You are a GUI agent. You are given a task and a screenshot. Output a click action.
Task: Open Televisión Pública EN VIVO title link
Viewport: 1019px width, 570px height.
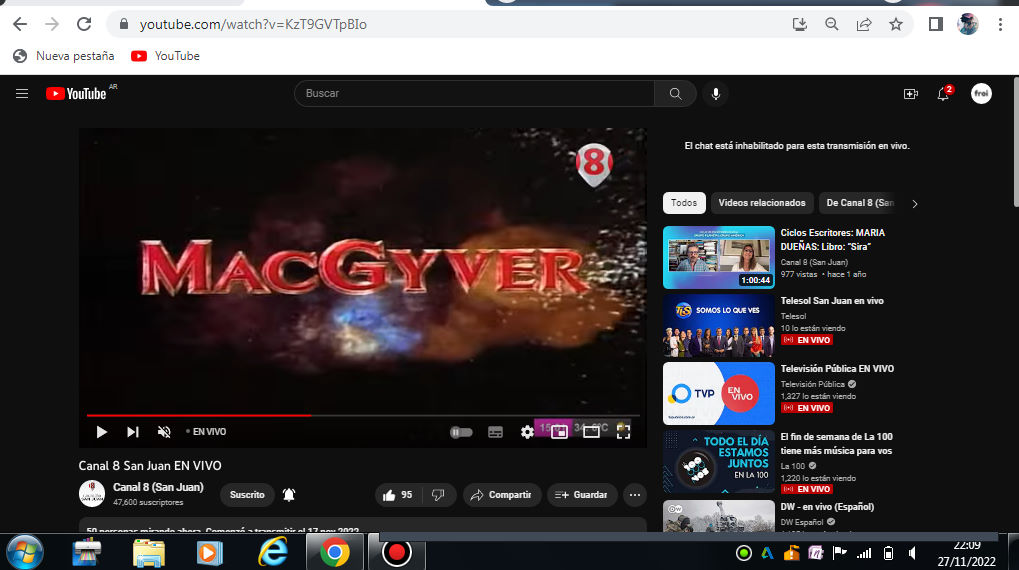[837, 369]
